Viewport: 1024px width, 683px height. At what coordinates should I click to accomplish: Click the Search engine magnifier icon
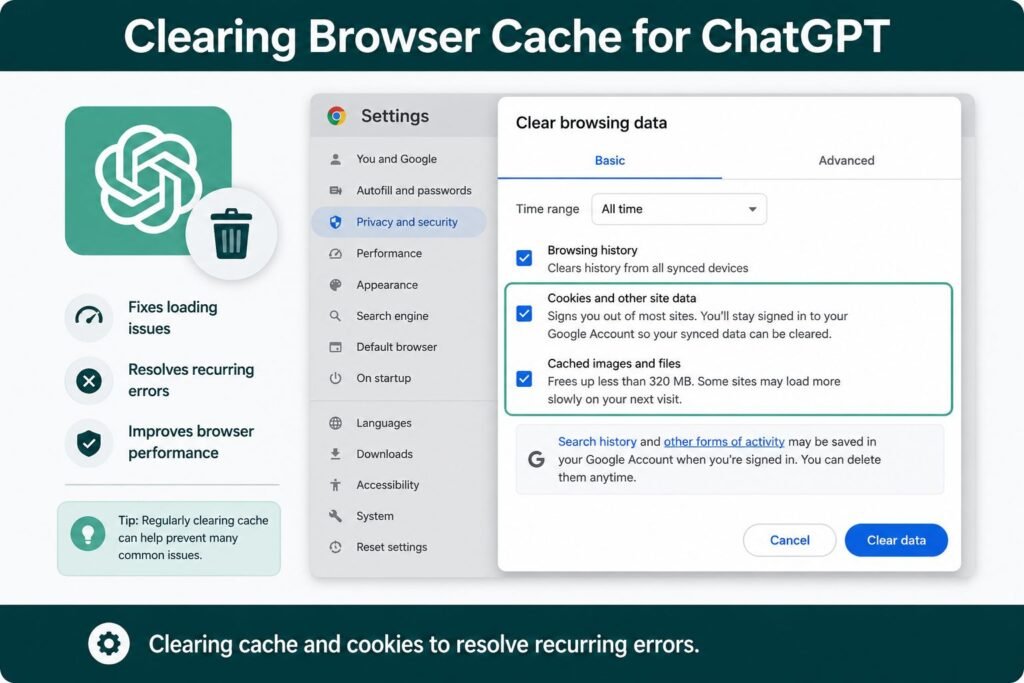coord(336,316)
